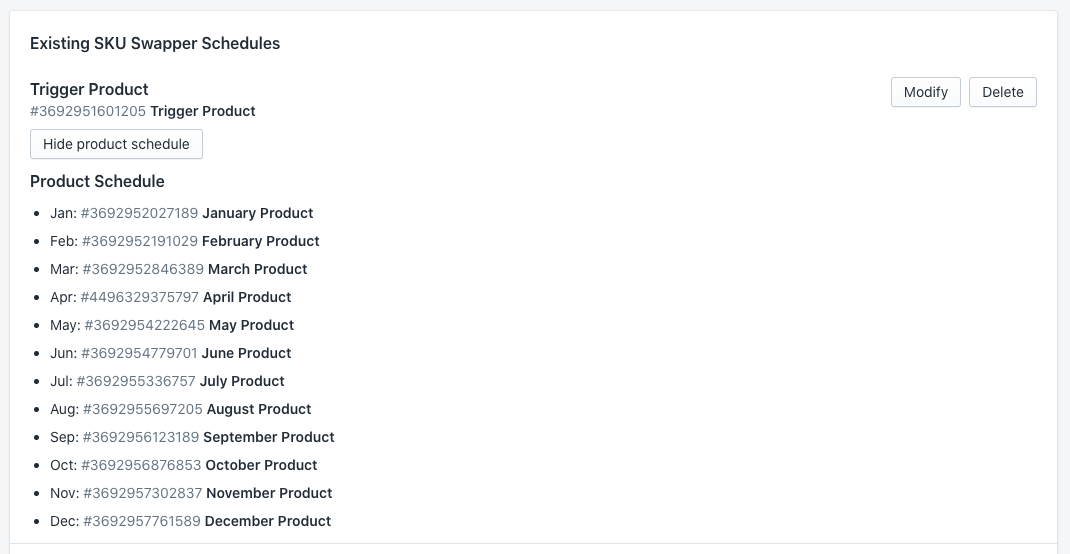This screenshot has height=554, width=1070.
Task: Select the December Product entry
Action: (267, 521)
